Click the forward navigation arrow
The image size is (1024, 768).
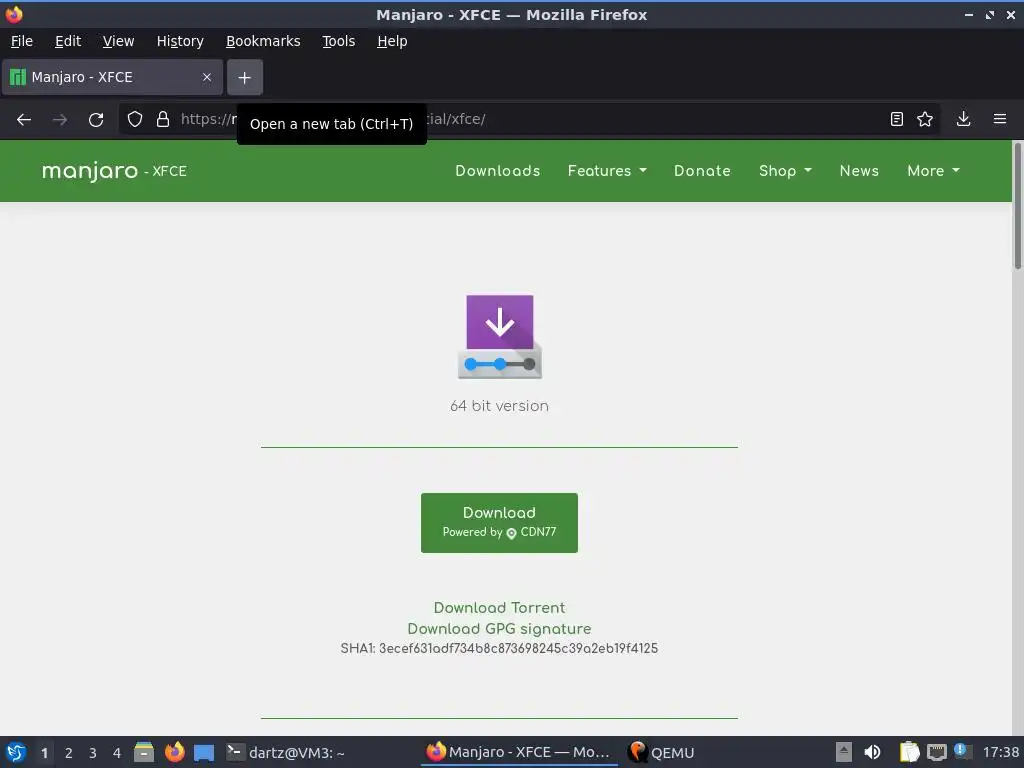(x=60, y=120)
